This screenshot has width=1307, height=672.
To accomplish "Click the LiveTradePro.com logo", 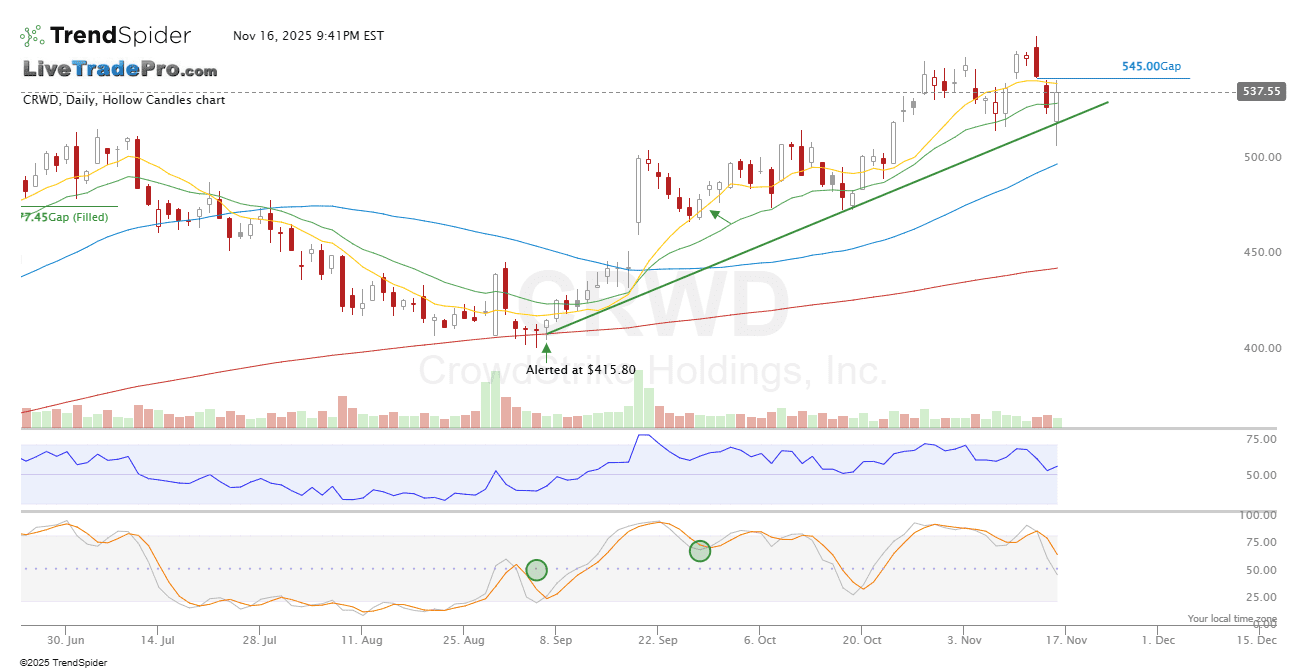I will (120, 70).
